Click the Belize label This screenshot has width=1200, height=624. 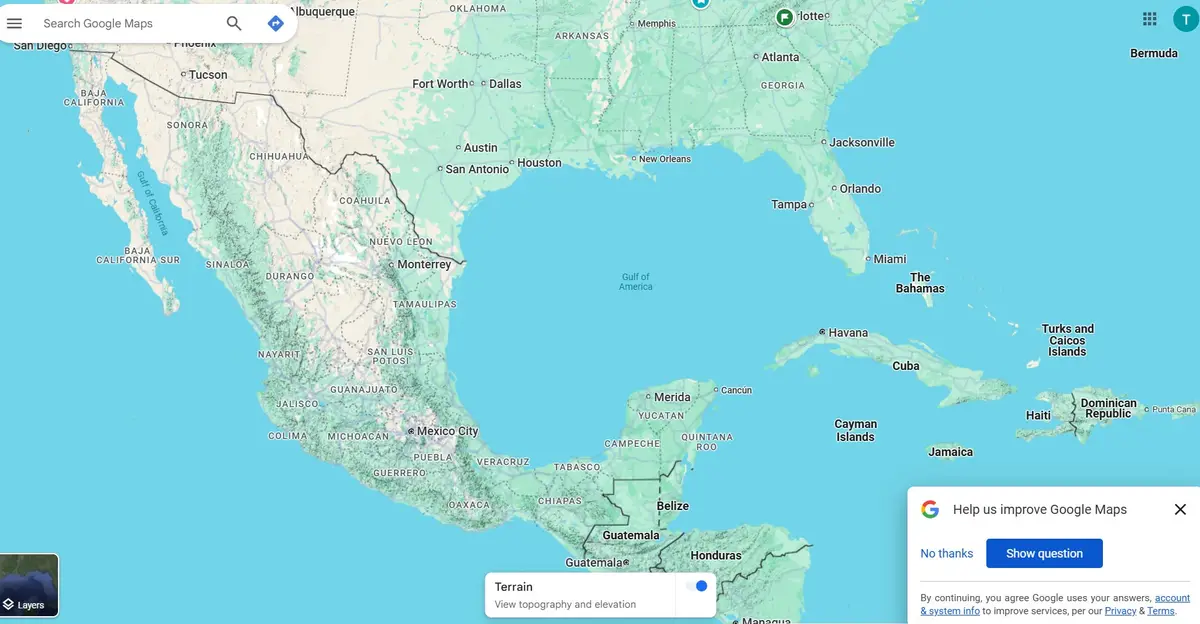[x=673, y=505]
